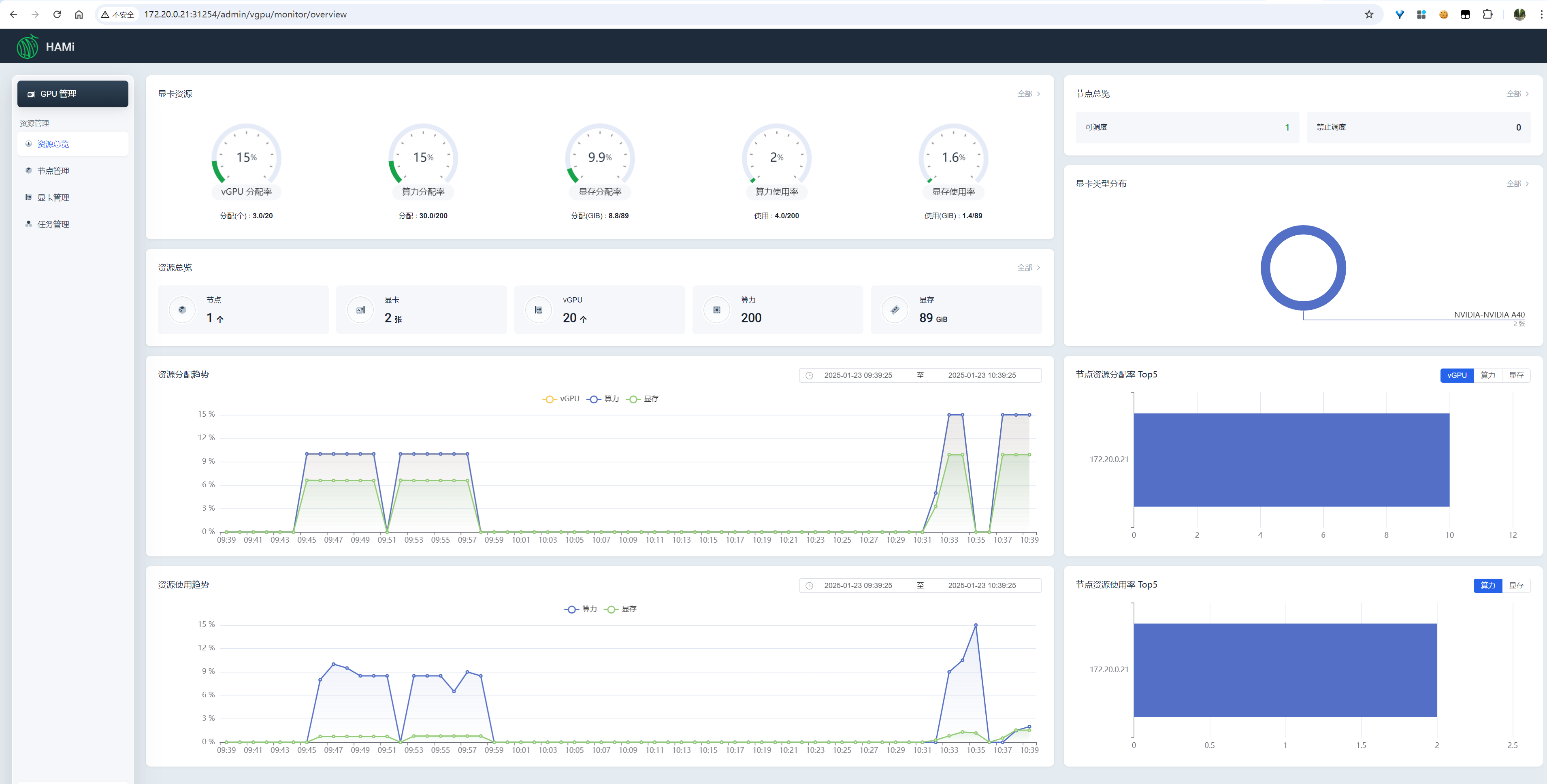Click allocation trend start date field
The width and height of the screenshot is (1547, 784).
click(x=858, y=375)
